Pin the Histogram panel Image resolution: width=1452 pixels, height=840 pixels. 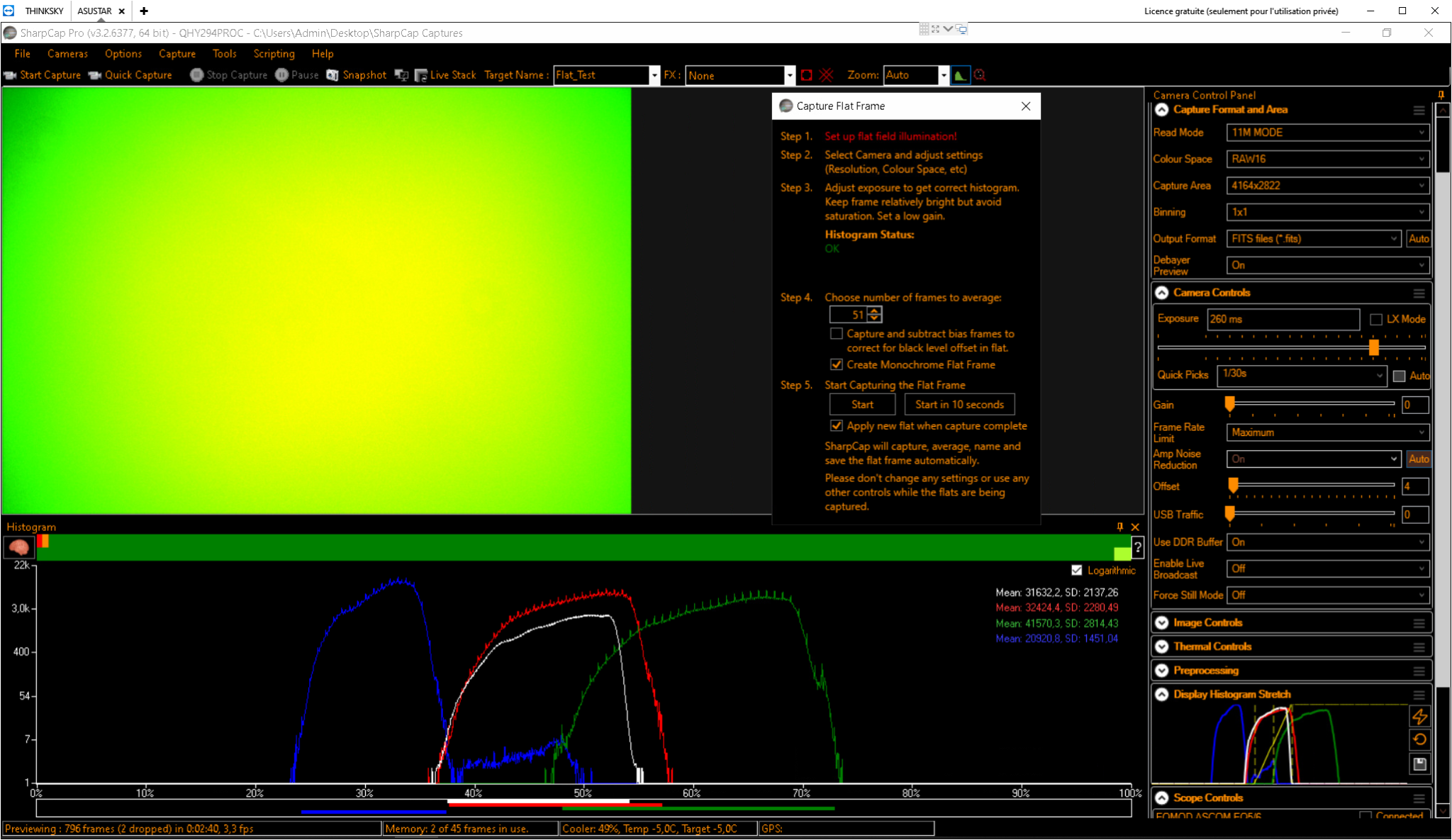coord(1120,527)
